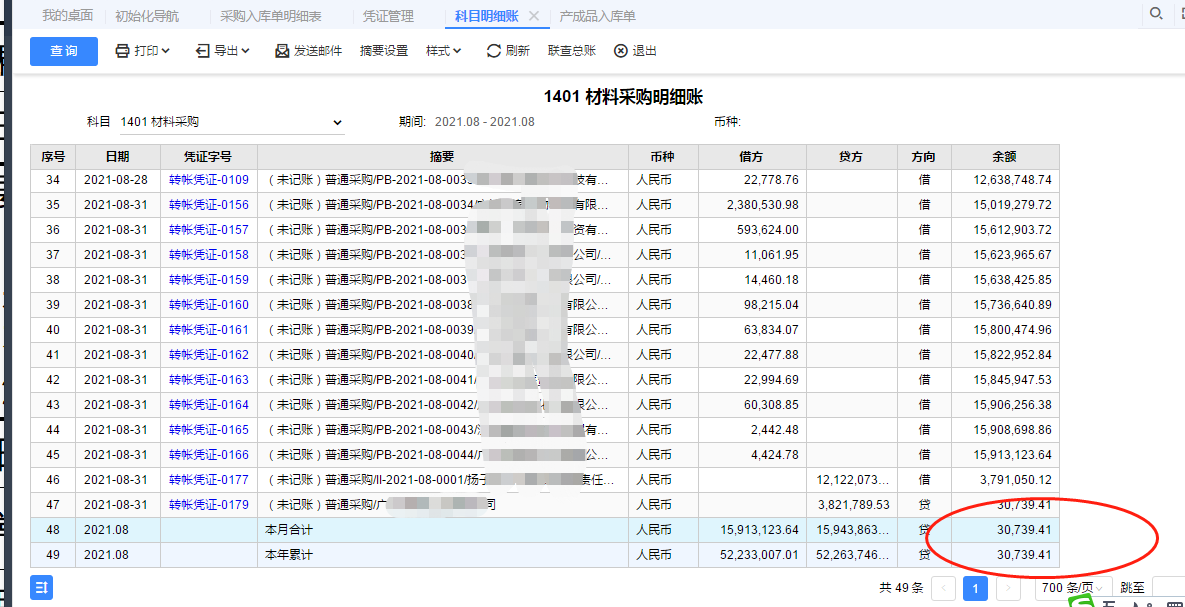The width and height of the screenshot is (1185, 607).
Task: Click the 贷方 column header
Action: coord(852,156)
